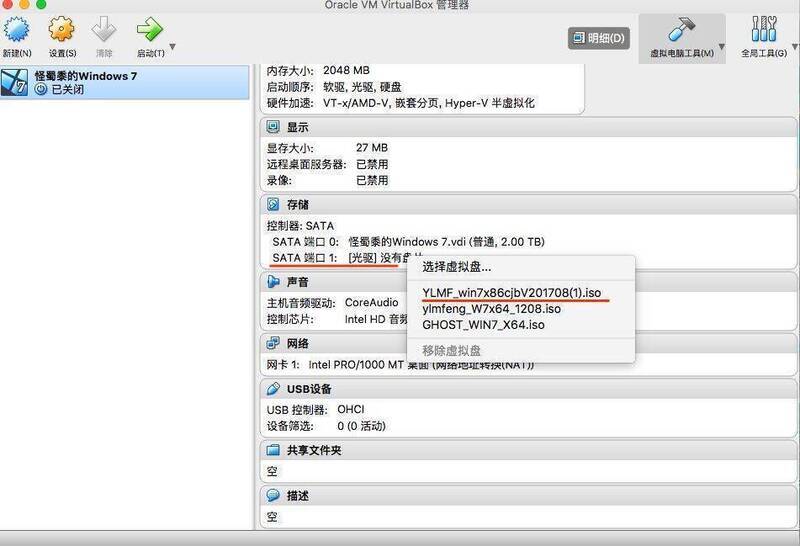Select YLMF_win7x86cjbV201708(1).iso from menu

[511, 292]
